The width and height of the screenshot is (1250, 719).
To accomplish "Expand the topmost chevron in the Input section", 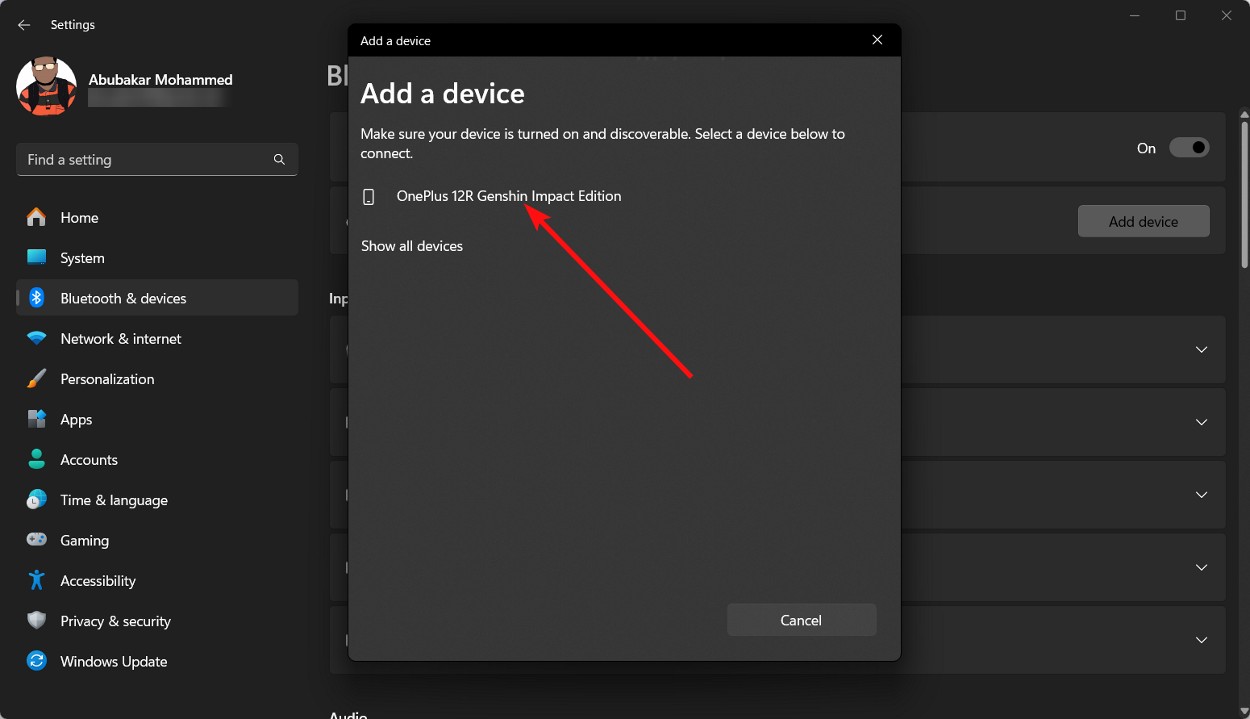I will coord(1201,349).
